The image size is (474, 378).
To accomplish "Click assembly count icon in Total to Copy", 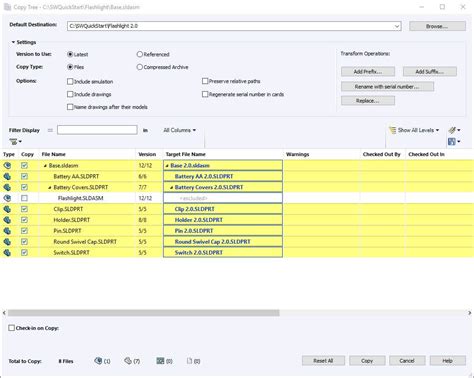I will coord(98,361).
